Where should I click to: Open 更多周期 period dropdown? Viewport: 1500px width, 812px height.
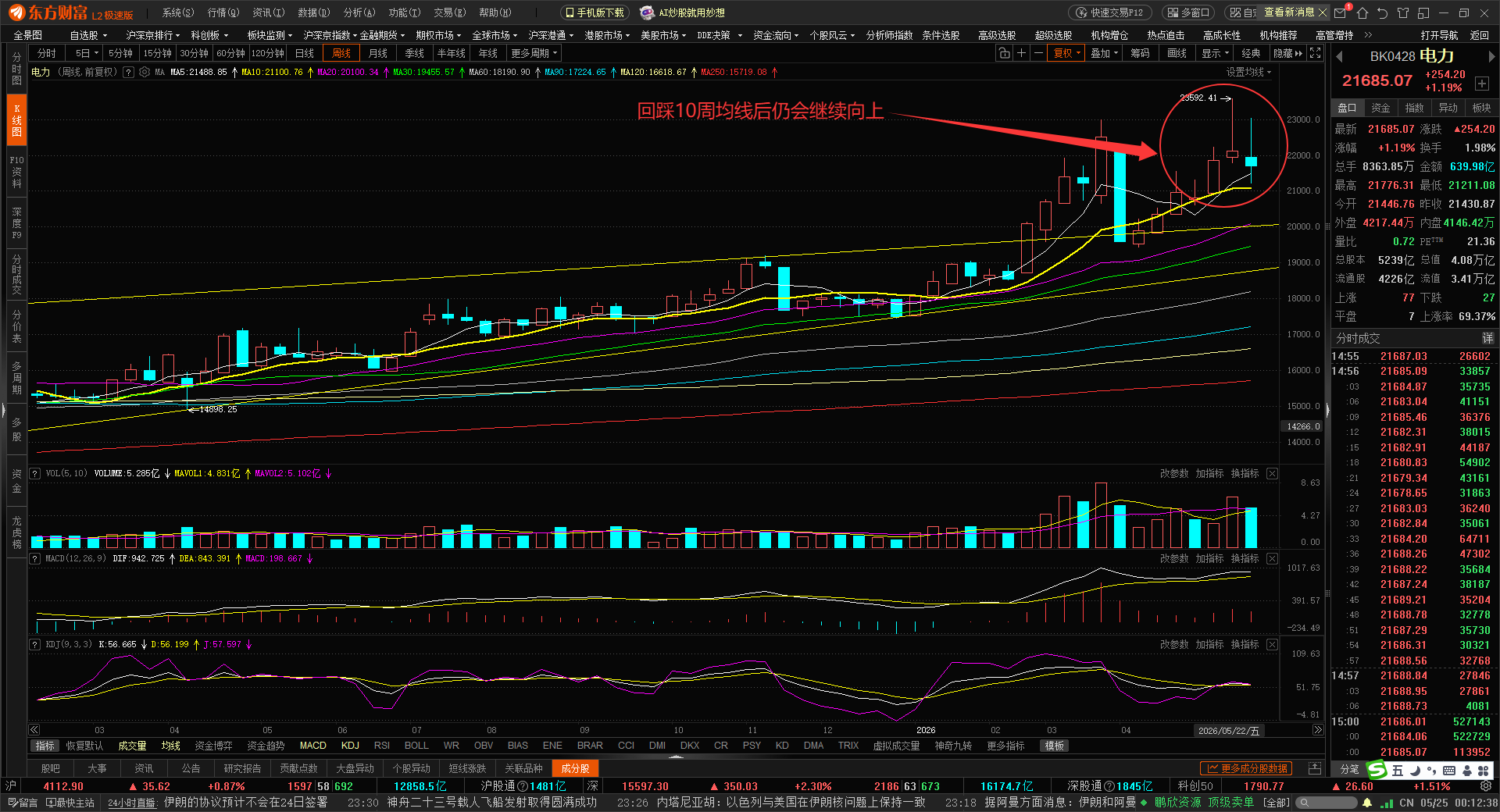[x=534, y=53]
